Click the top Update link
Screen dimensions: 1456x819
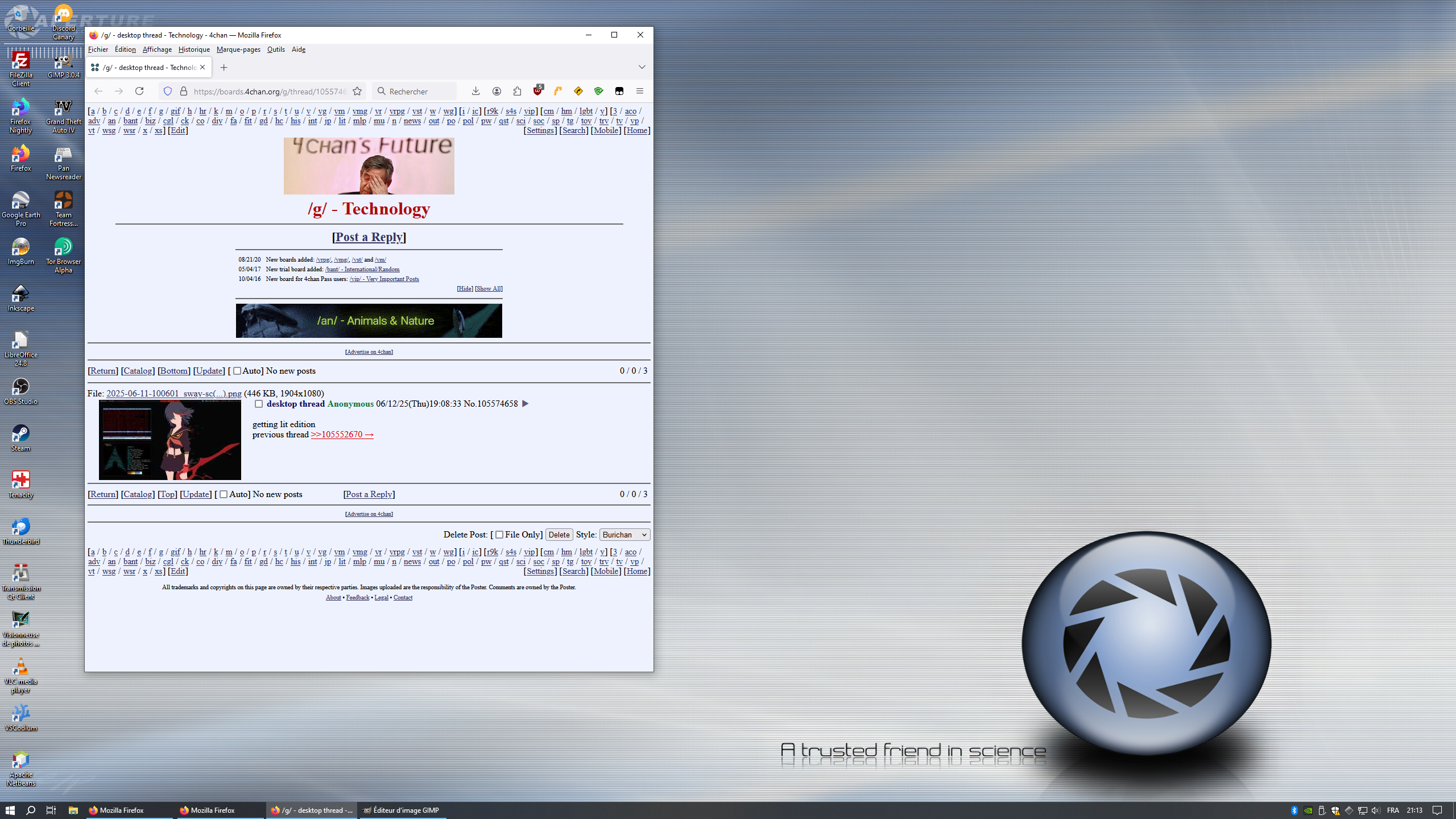(209, 371)
